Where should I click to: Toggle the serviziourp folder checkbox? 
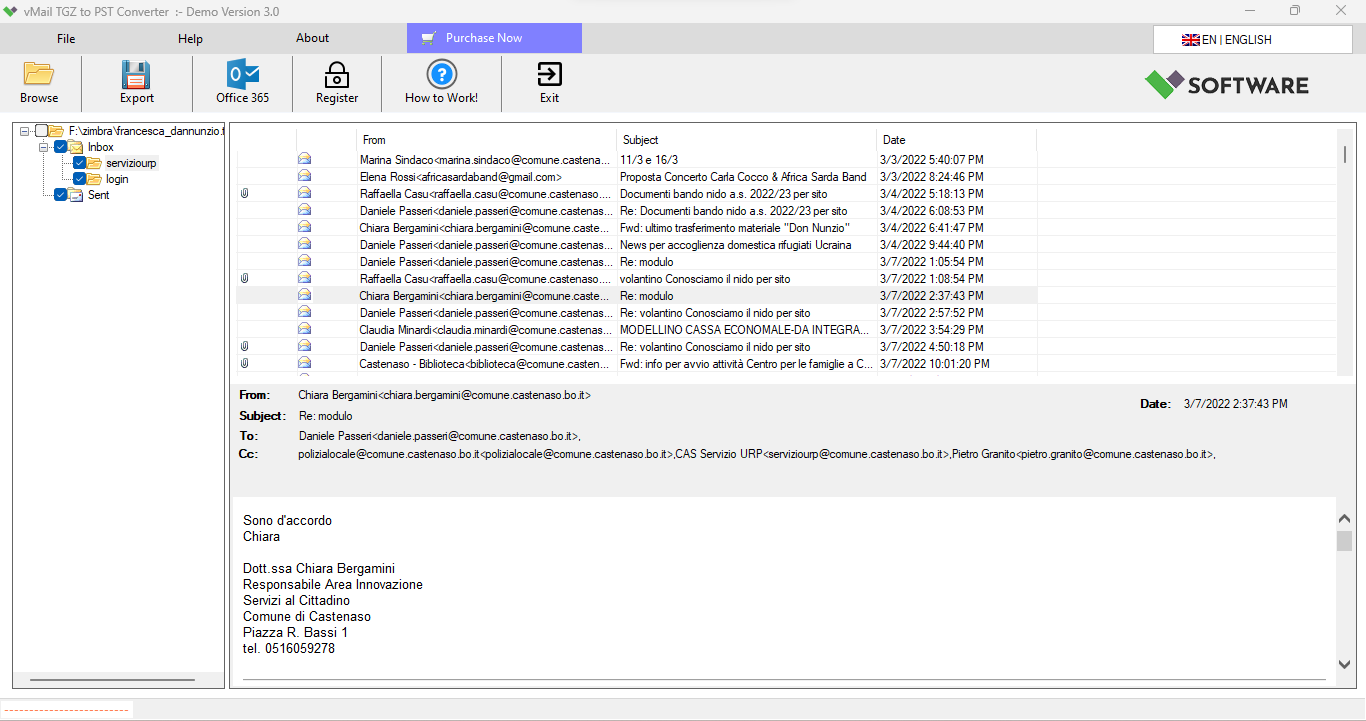point(79,163)
